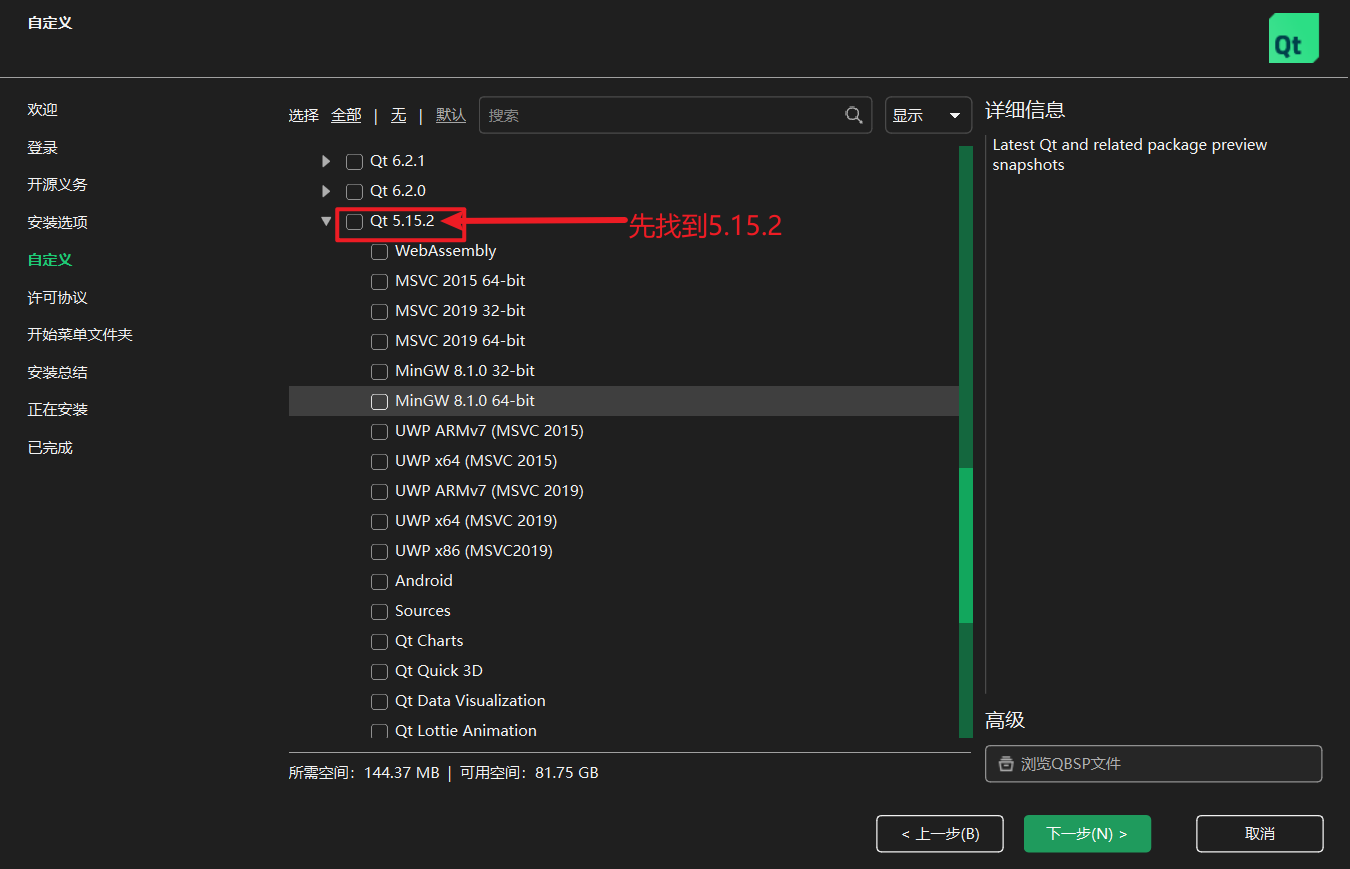This screenshot has height=869, width=1350.
Task: Check UWP ARMv7 (MSVC 2015)
Action: [379, 432]
